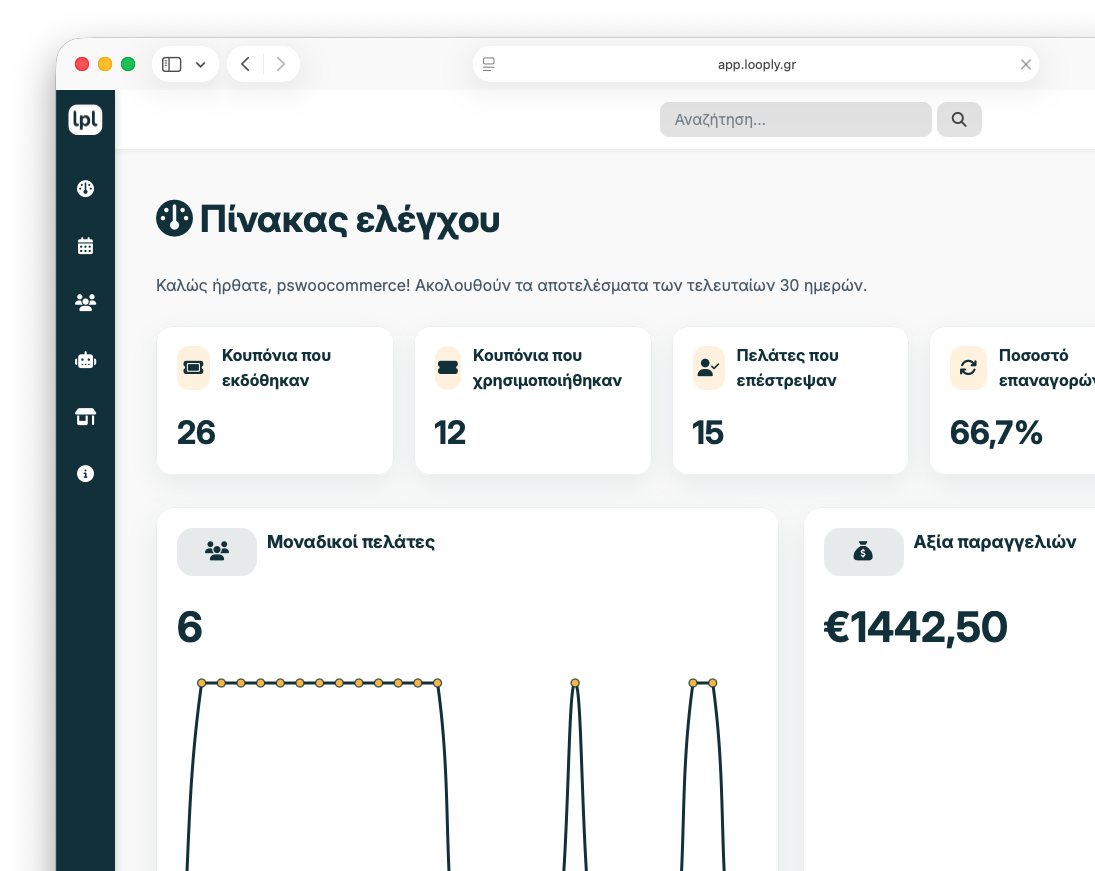Click the Looply 'lpl' logo

click(x=86, y=119)
